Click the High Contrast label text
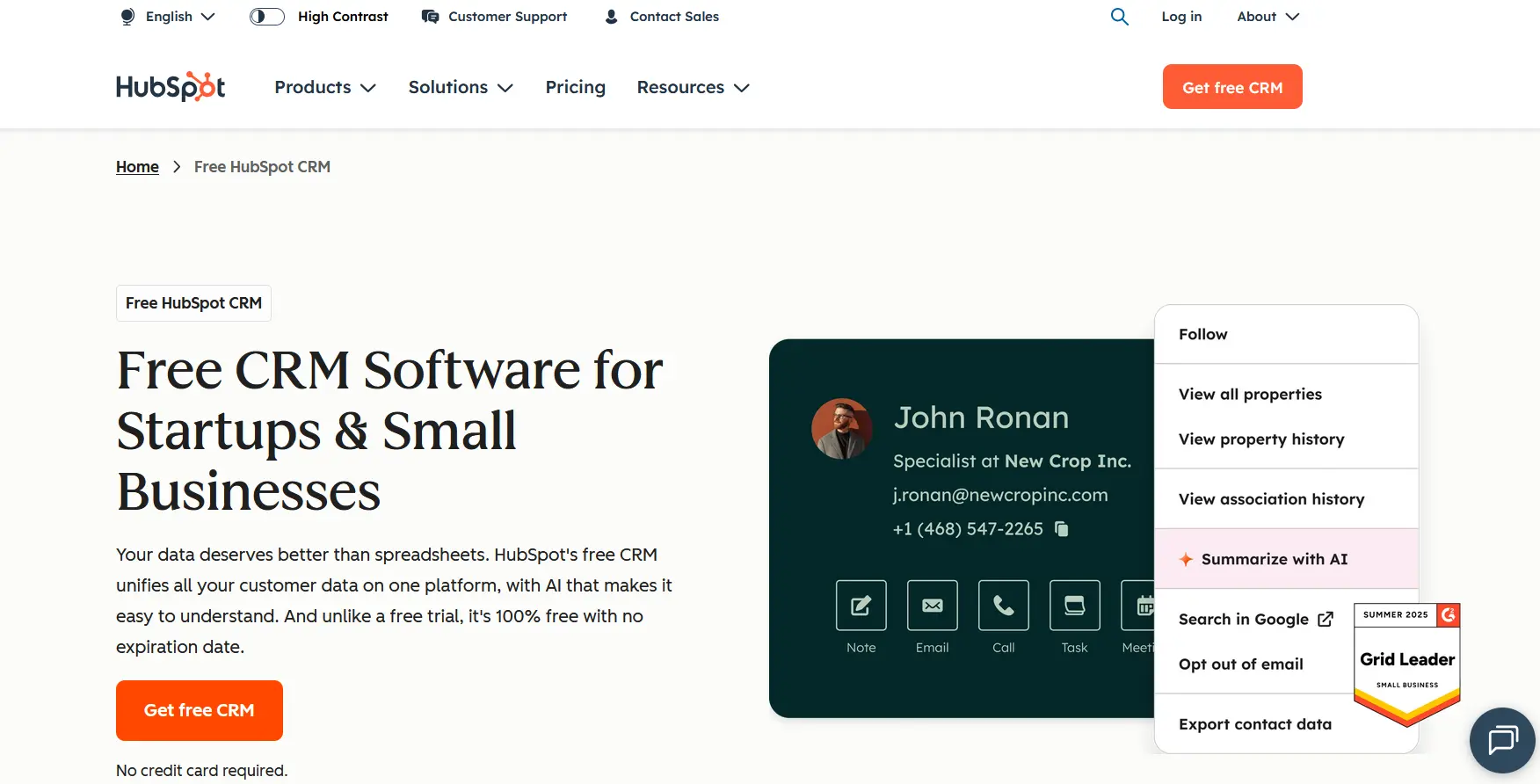The image size is (1540, 784). point(343,17)
